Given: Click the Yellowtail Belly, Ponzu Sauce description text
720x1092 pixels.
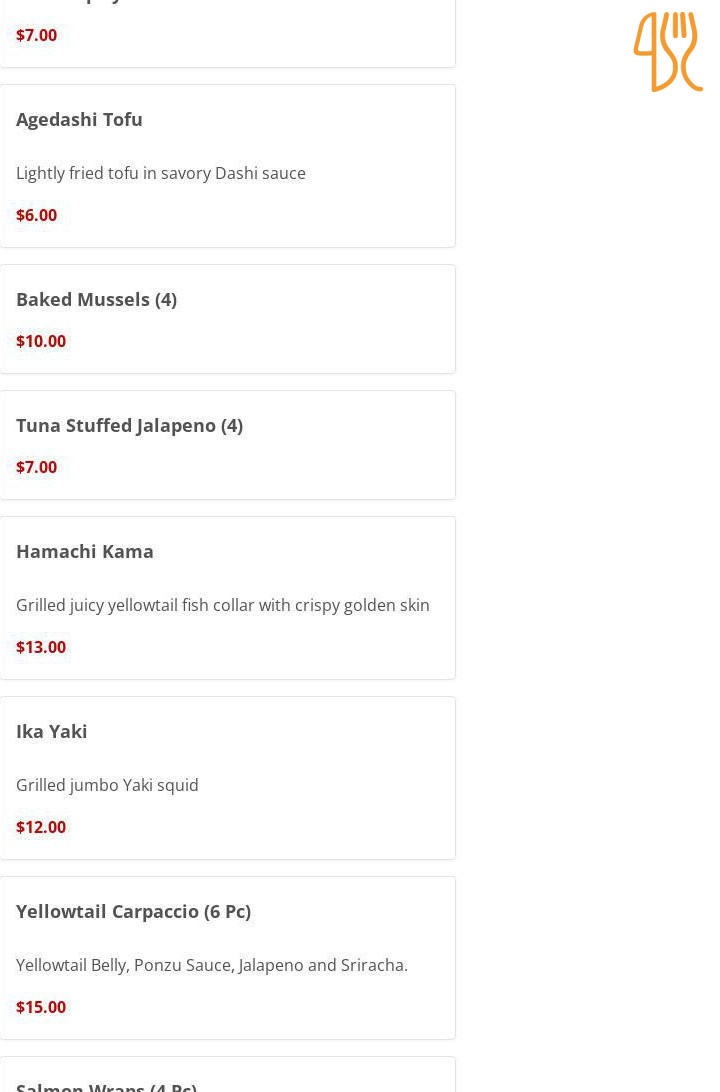Looking at the screenshot, I should [x=212, y=965].
